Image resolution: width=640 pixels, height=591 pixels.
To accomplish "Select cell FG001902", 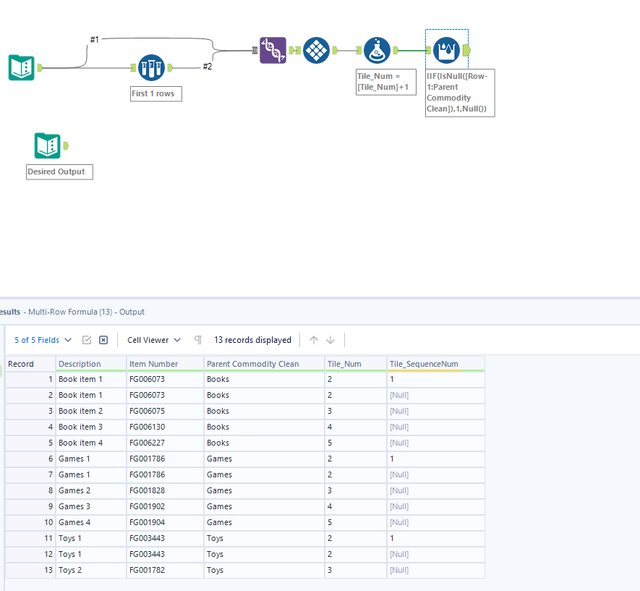I will coord(165,507).
